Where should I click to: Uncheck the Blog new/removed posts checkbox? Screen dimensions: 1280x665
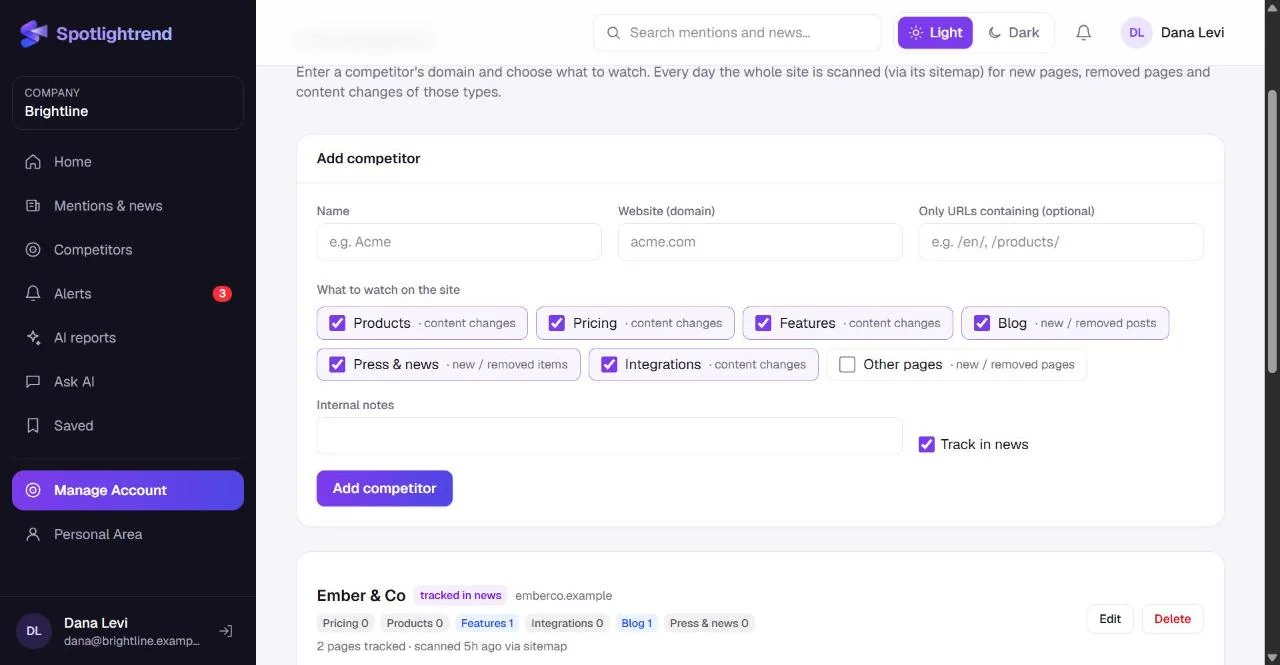[x=982, y=323]
